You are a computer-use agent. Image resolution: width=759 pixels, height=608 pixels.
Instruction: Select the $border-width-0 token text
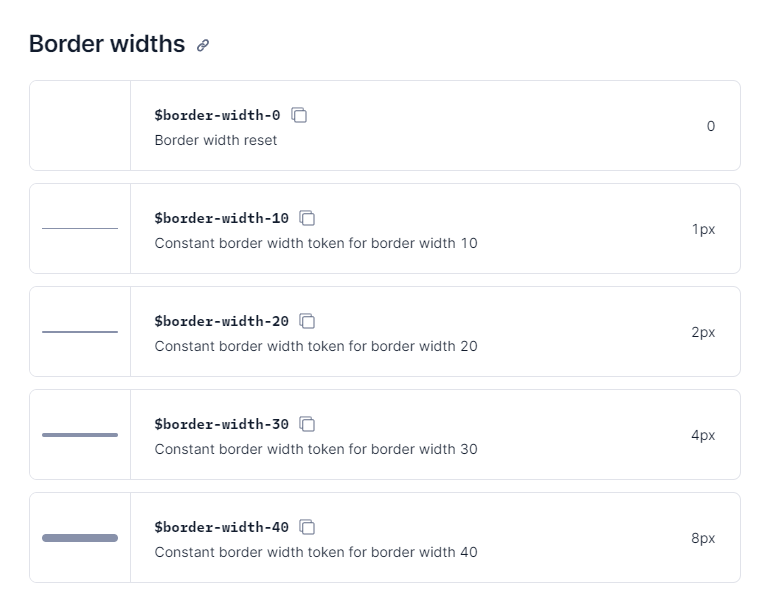[217, 115]
